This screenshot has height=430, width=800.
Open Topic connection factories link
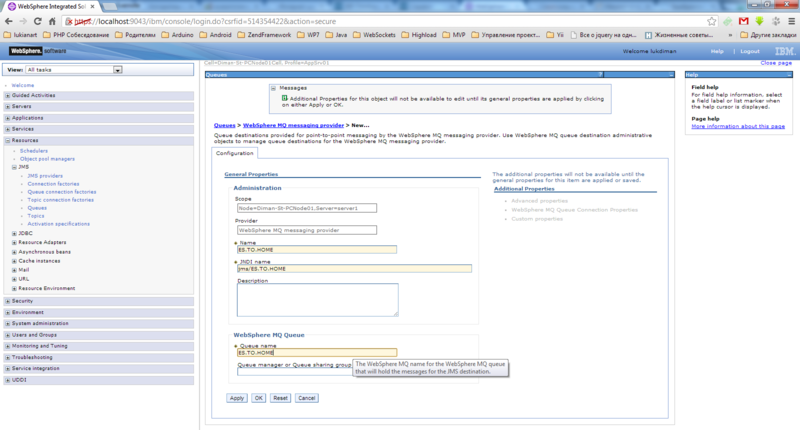pos(61,200)
